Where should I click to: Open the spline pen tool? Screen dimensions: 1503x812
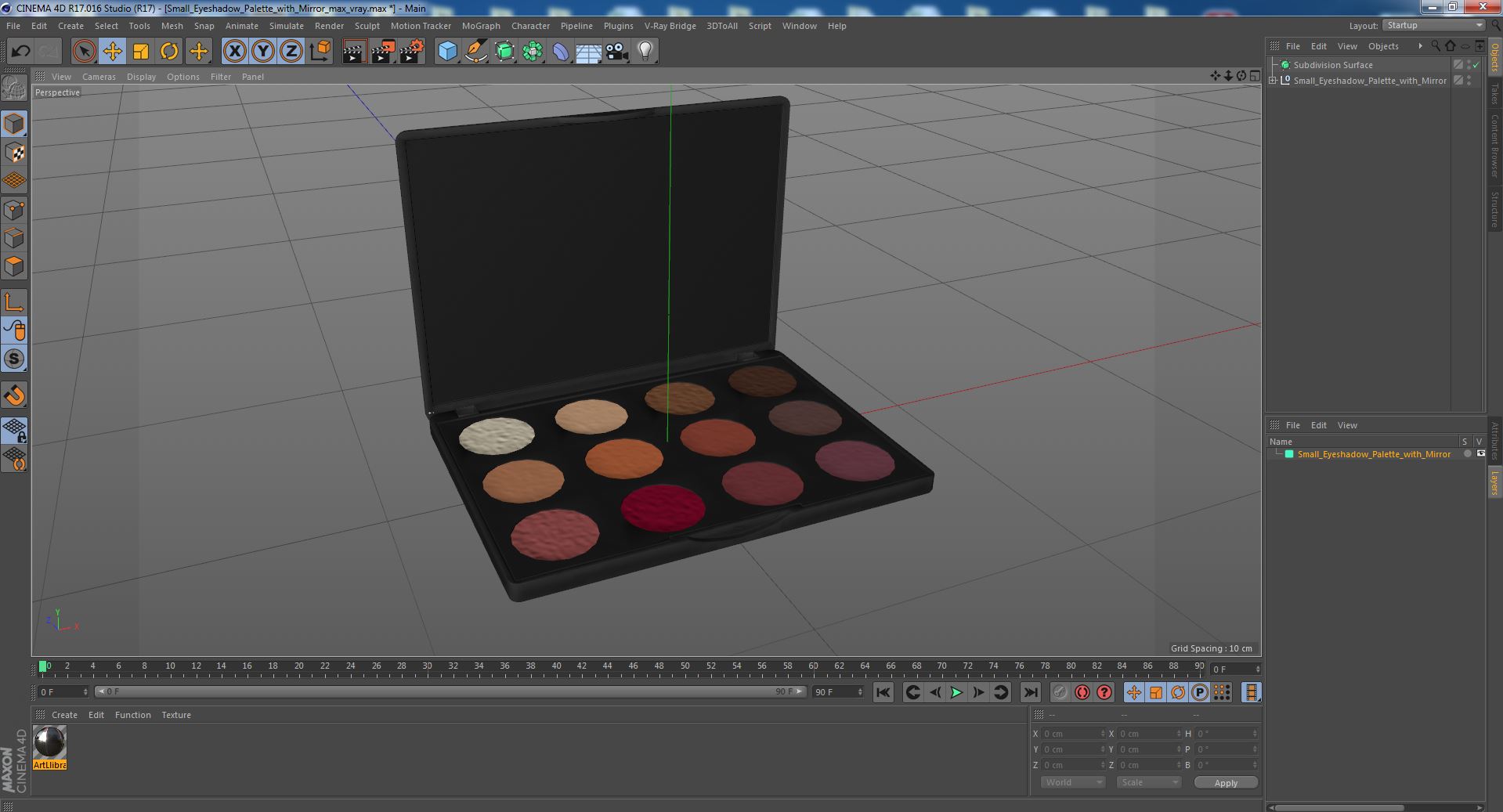(x=475, y=52)
